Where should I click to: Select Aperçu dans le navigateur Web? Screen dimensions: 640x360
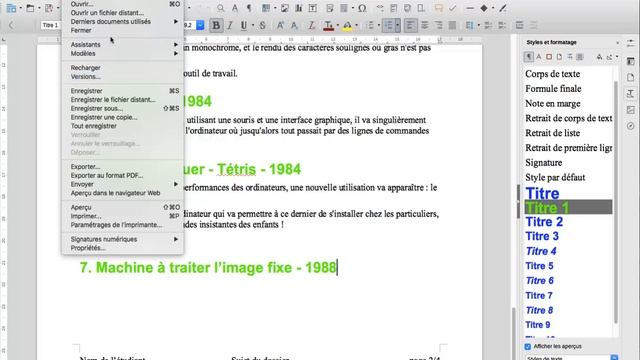click(122, 193)
